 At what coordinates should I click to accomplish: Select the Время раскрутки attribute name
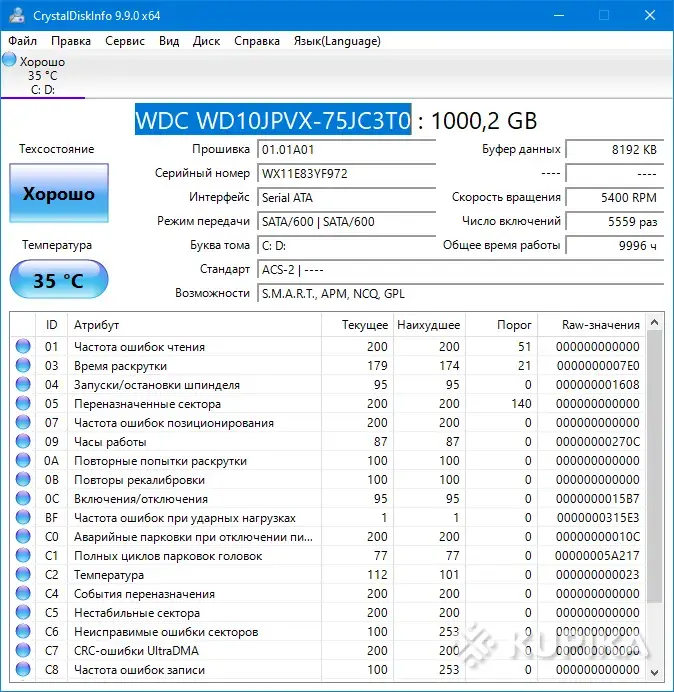120,366
